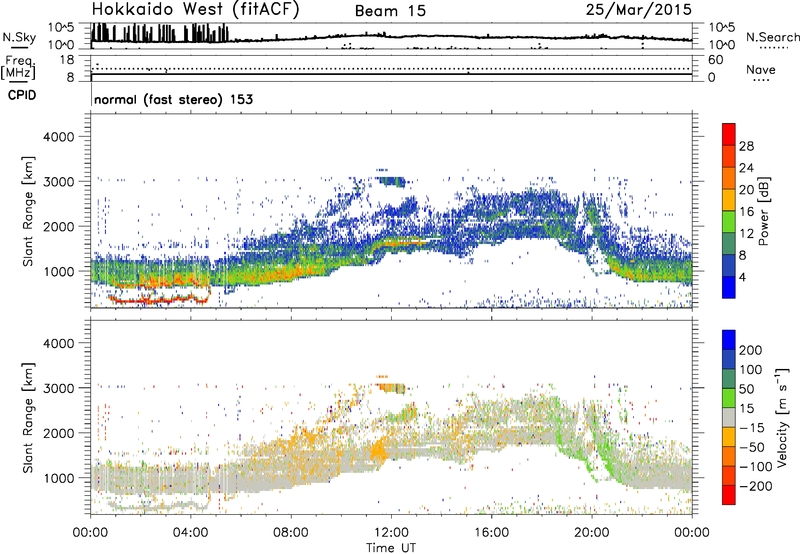Click the "-100" value on Velocity colorbar
This screenshot has width=800, height=554.
(756, 467)
